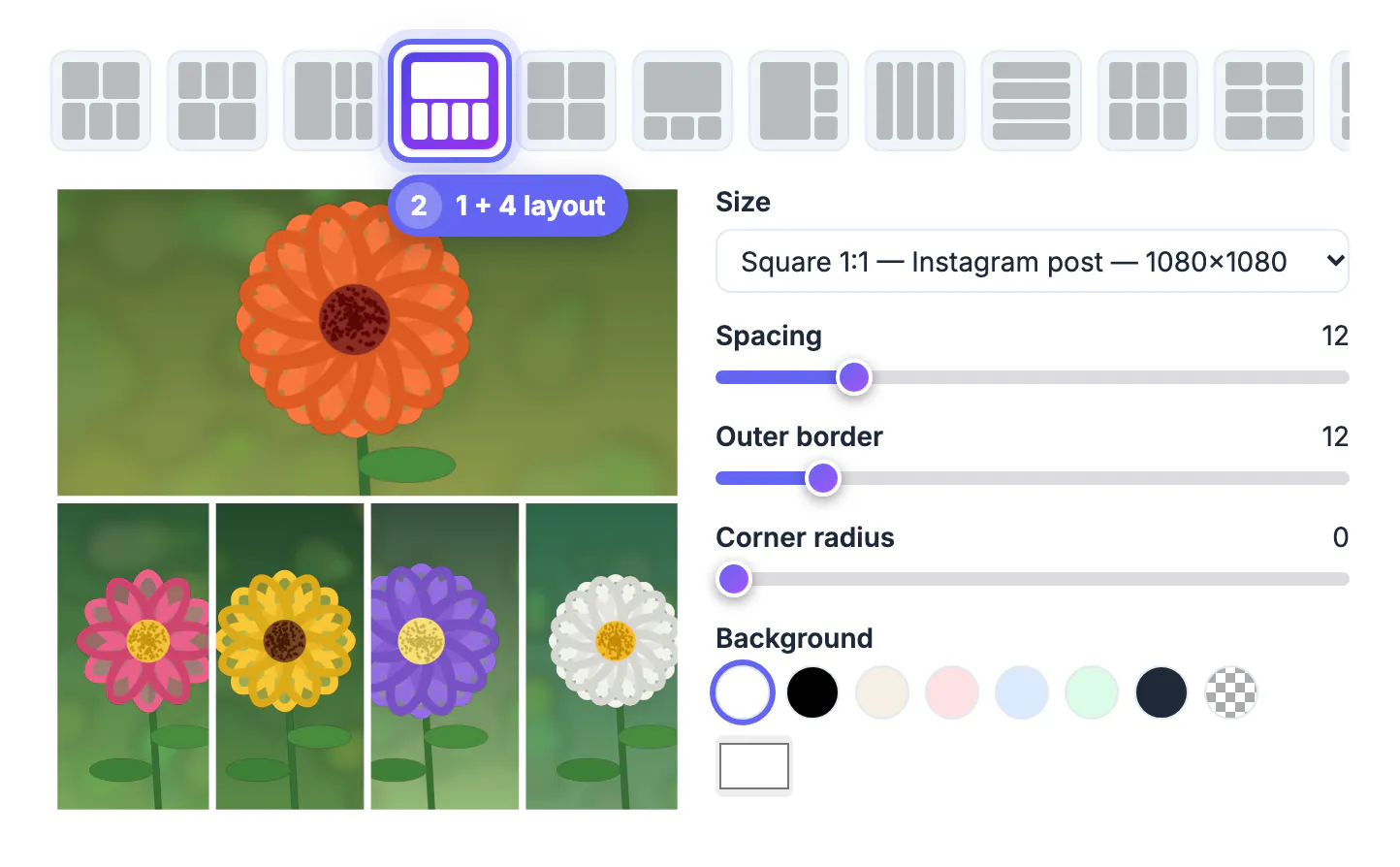Pick the one-large three-small bottom layout
The height and width of the screenshot is (867, 1400).
point(683,101)
